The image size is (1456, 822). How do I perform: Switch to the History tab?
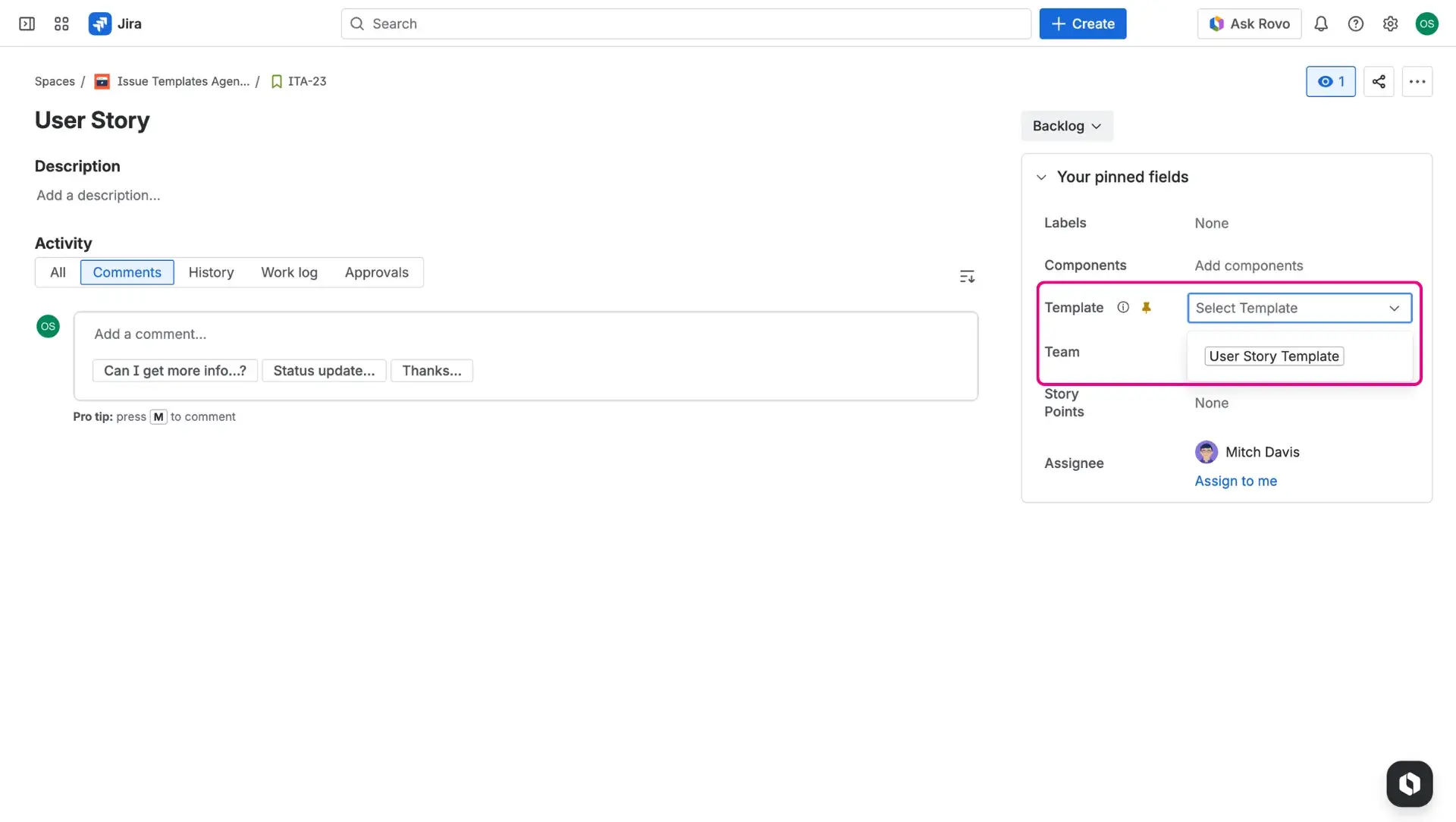click(x=211, y=272)
